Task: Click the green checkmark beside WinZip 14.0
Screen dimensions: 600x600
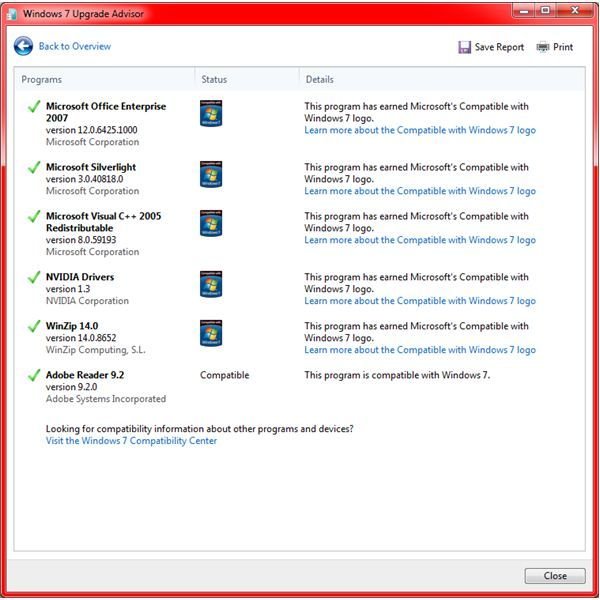Action: pyautogui.click(x=34, y=326)
